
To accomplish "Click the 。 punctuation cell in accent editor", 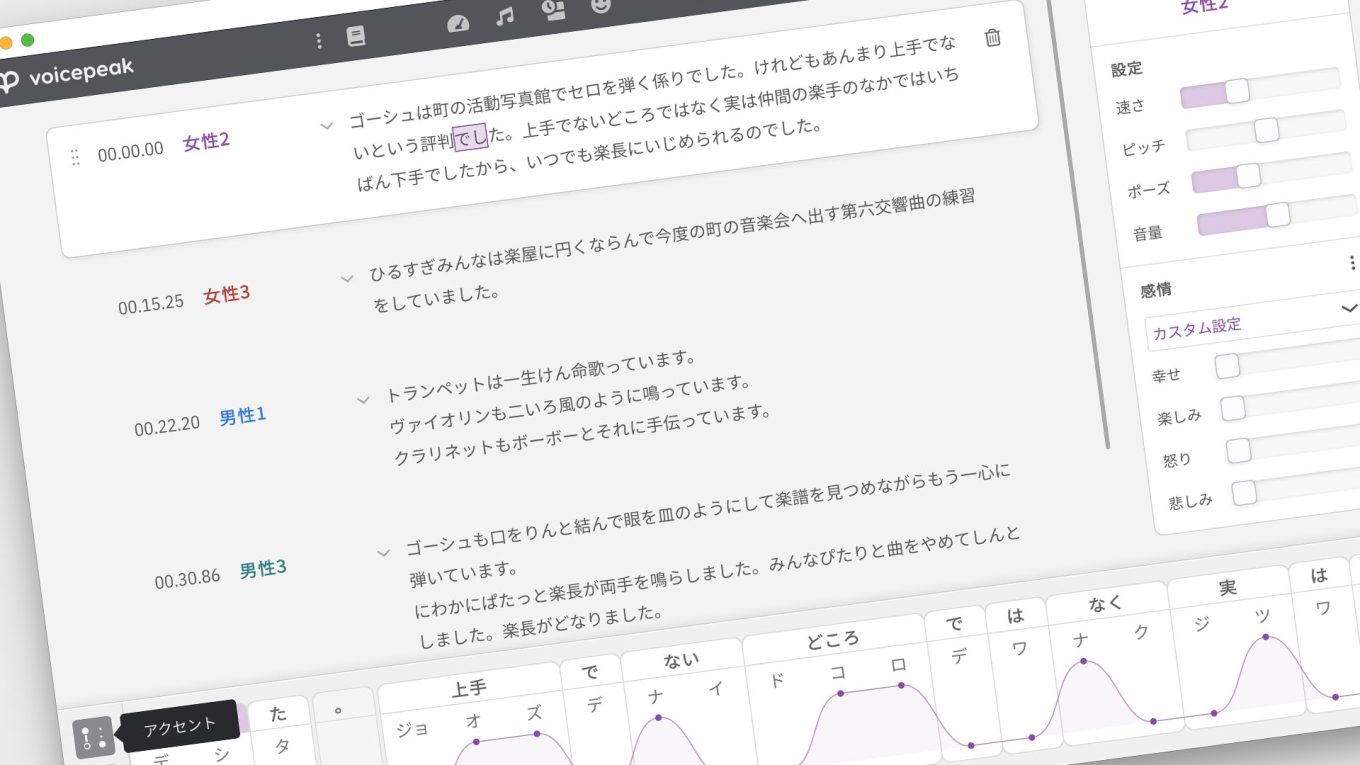I will coord(339,709).
